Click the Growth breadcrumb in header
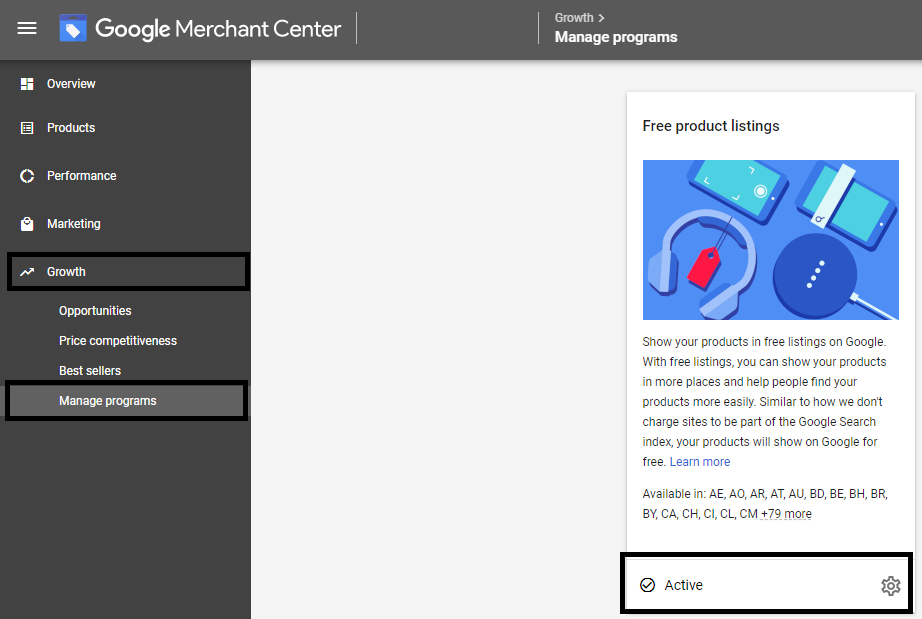The height and width of the screenshot is (619, 922). 574,18
